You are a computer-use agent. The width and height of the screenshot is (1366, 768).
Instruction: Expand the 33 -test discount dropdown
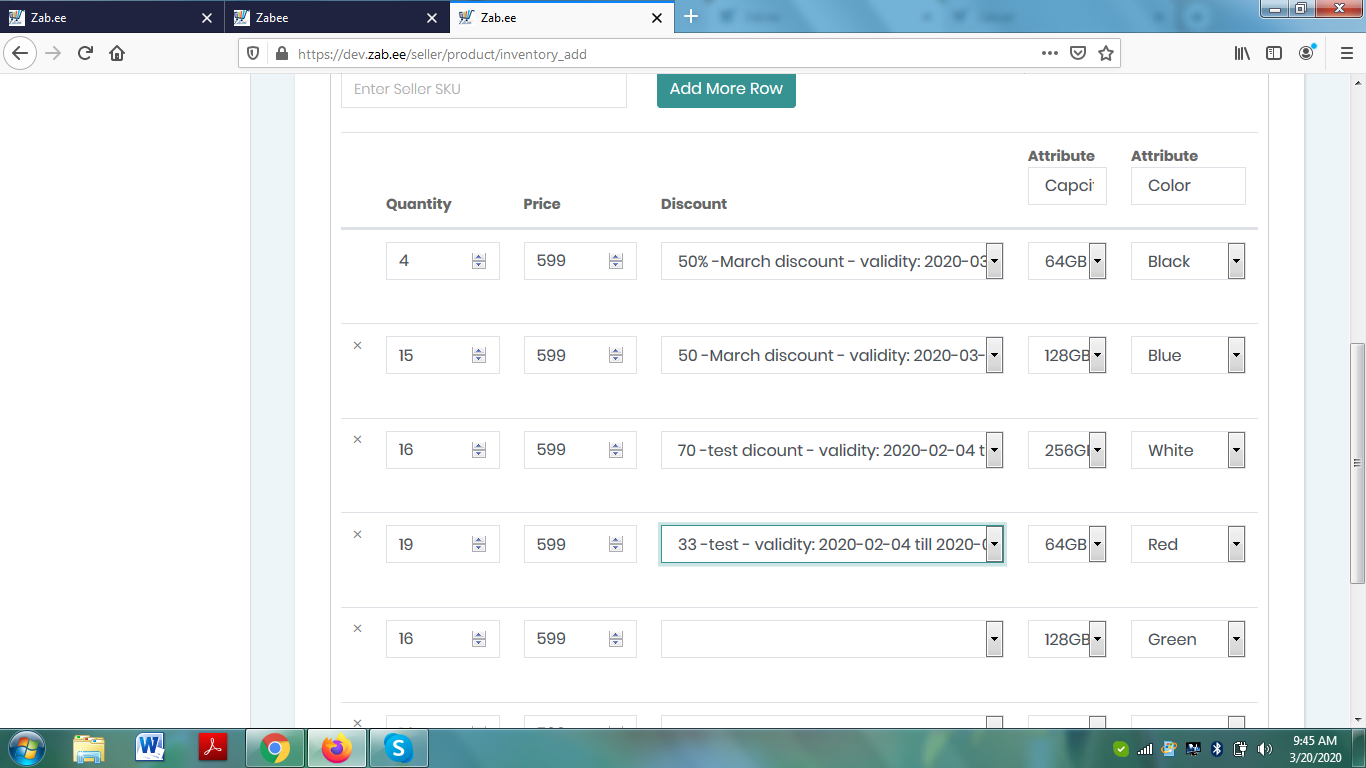click(832, 545)
